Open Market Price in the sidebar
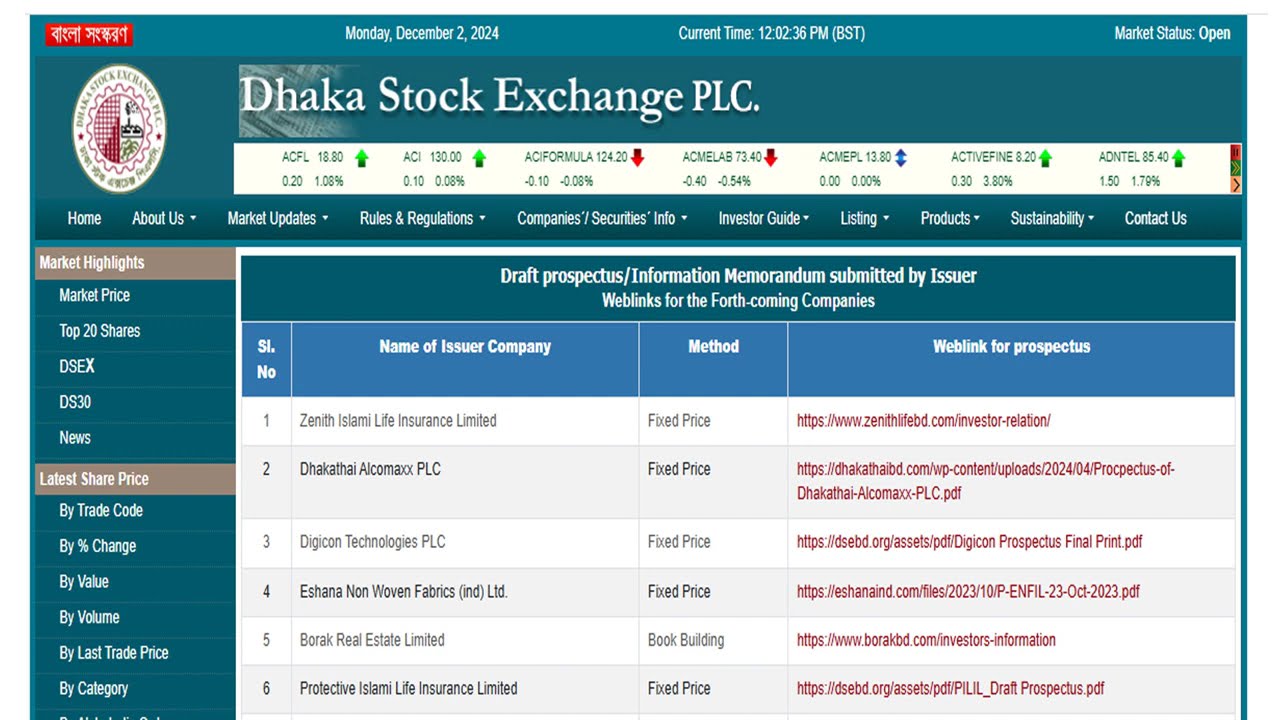Viewport: 1280px width, 720px height. (94, 295)
